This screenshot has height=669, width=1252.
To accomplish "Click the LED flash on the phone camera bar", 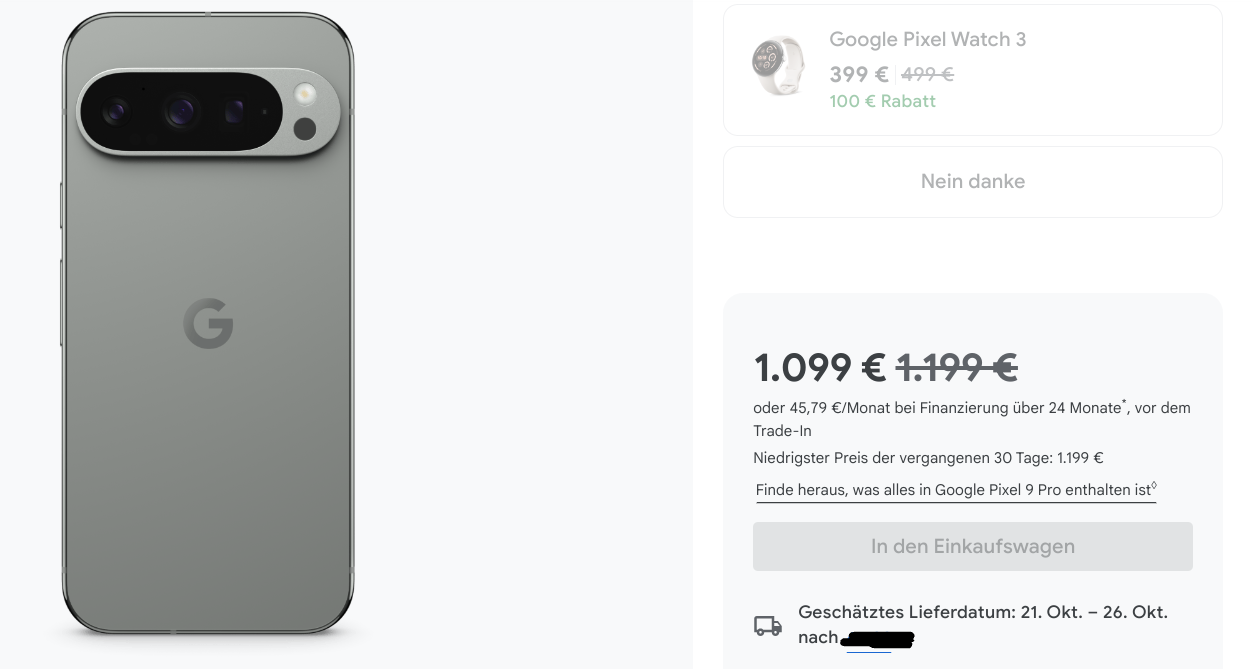I will coord(304,96).
